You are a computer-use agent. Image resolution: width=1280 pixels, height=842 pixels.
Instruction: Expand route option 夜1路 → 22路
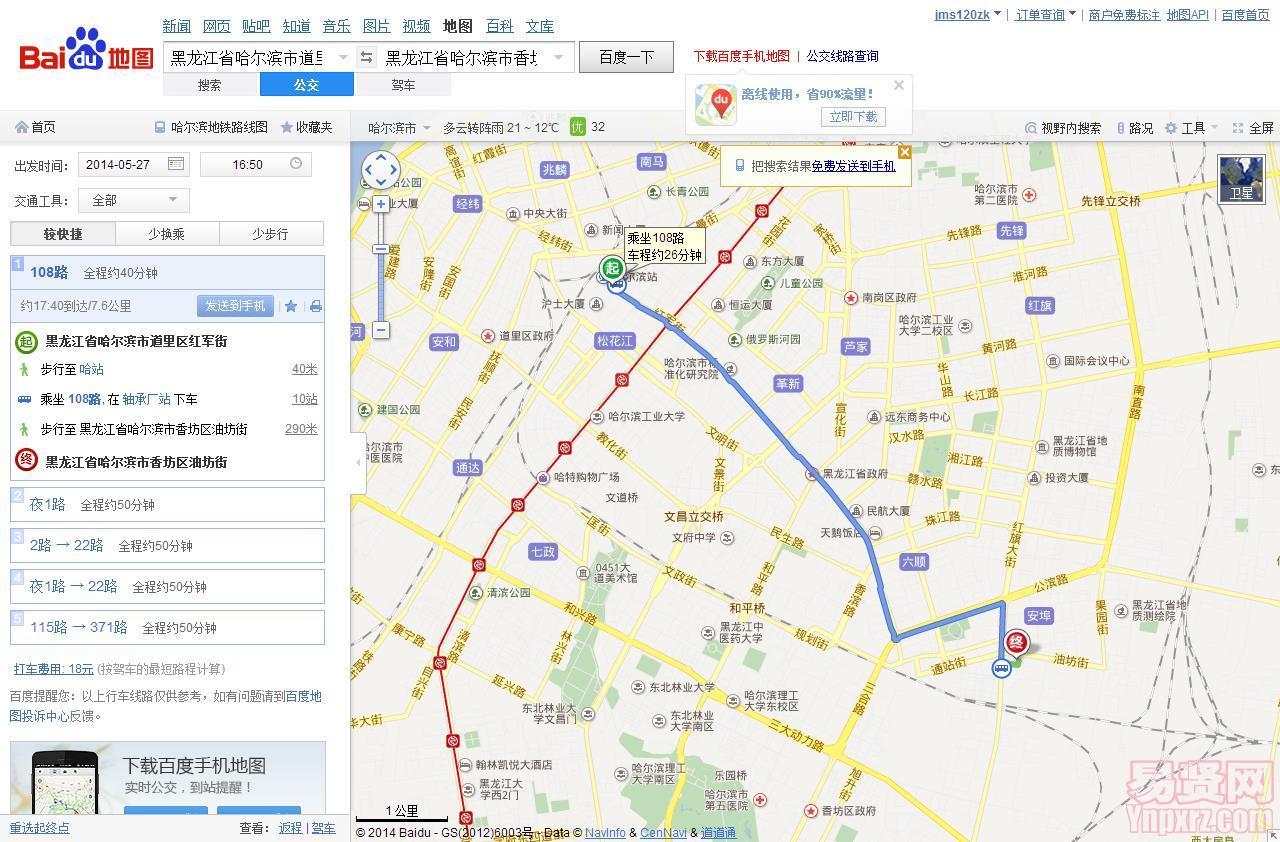(167, 586)
